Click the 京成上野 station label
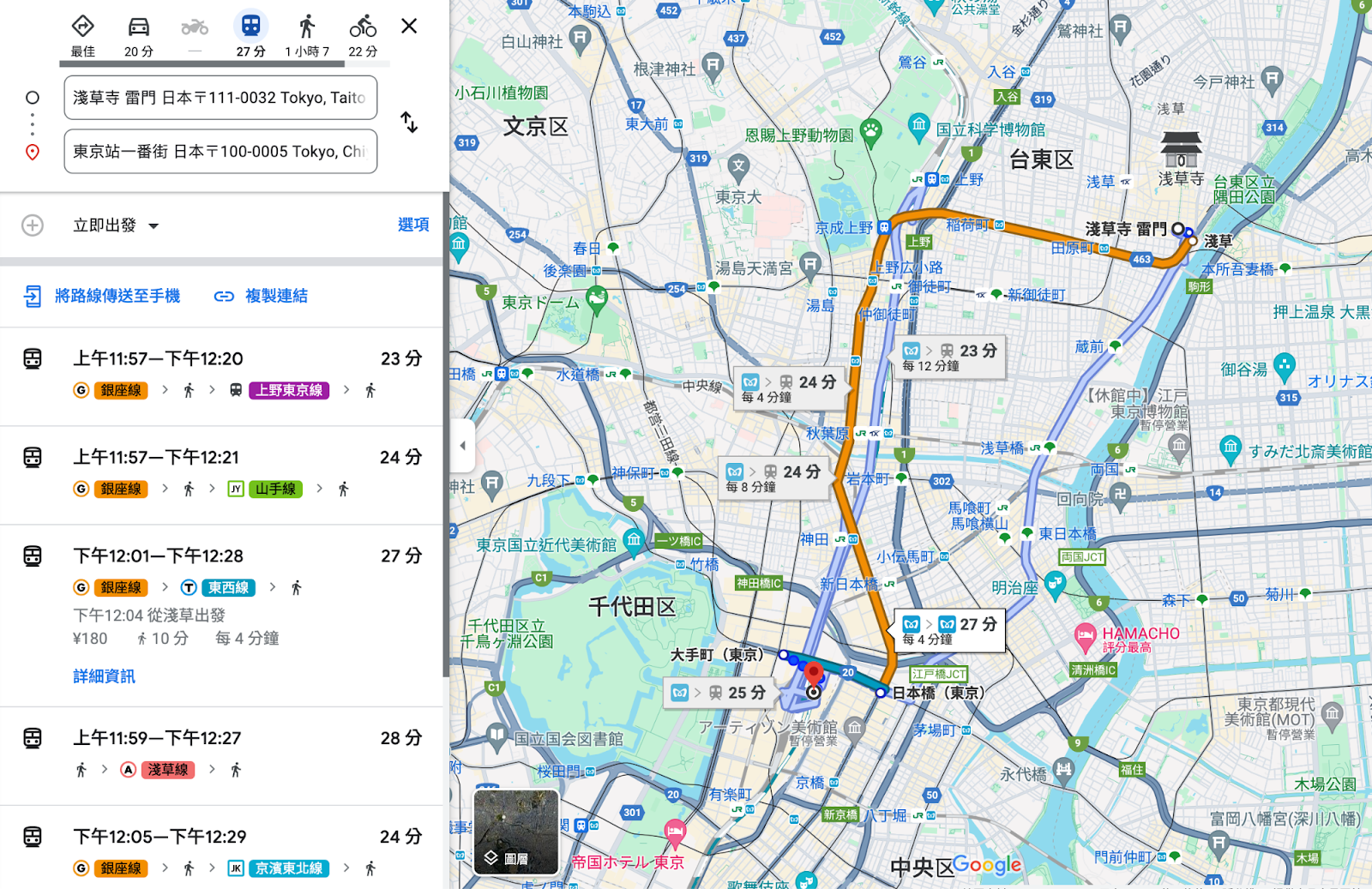Viewport: 1372px width, 889px height. tap(844, 228)
